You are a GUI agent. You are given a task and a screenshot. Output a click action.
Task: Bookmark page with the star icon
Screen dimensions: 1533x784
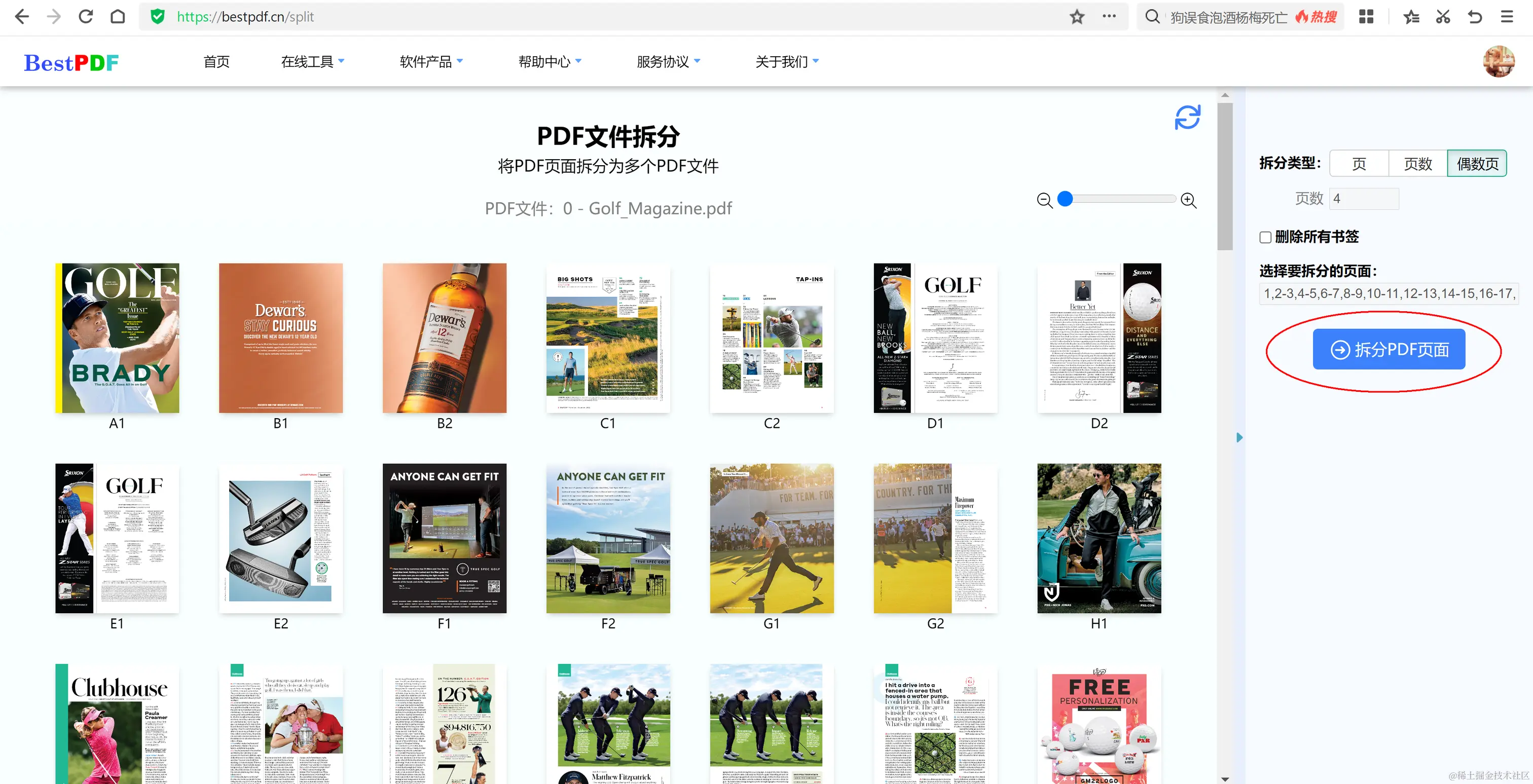(x=1077, y=17)
